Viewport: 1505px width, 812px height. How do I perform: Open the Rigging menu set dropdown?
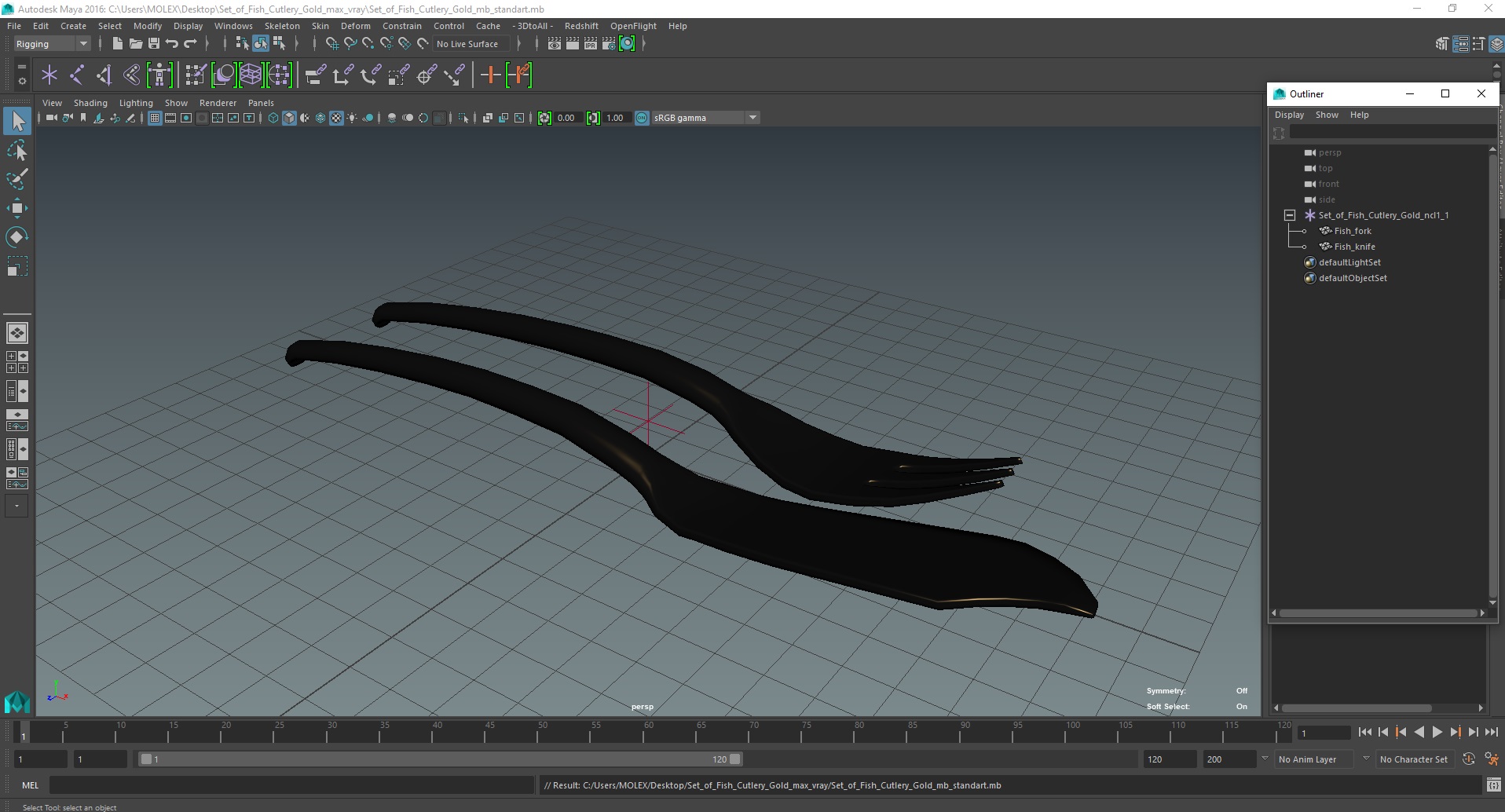[x=52, y=44]
